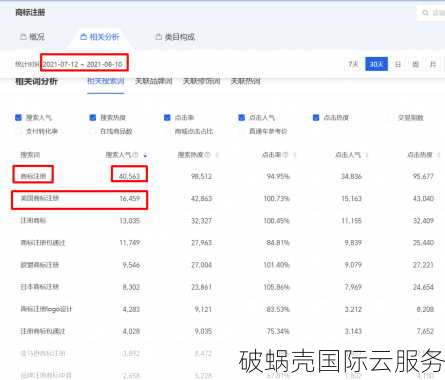
Task: Uncheck the 点击人气 checkbox
Action: 242,117
